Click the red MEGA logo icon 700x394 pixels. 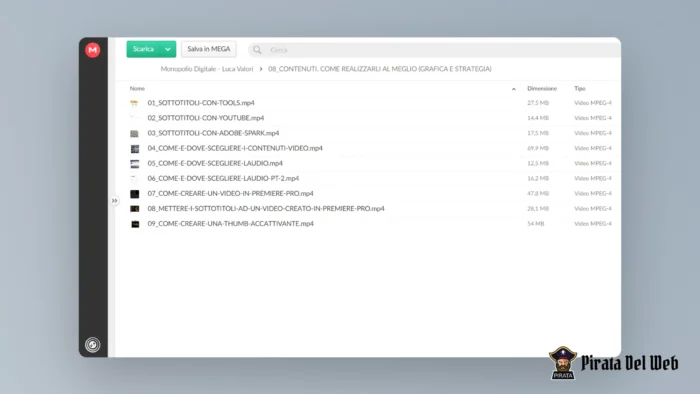click(x=92, y=50)
